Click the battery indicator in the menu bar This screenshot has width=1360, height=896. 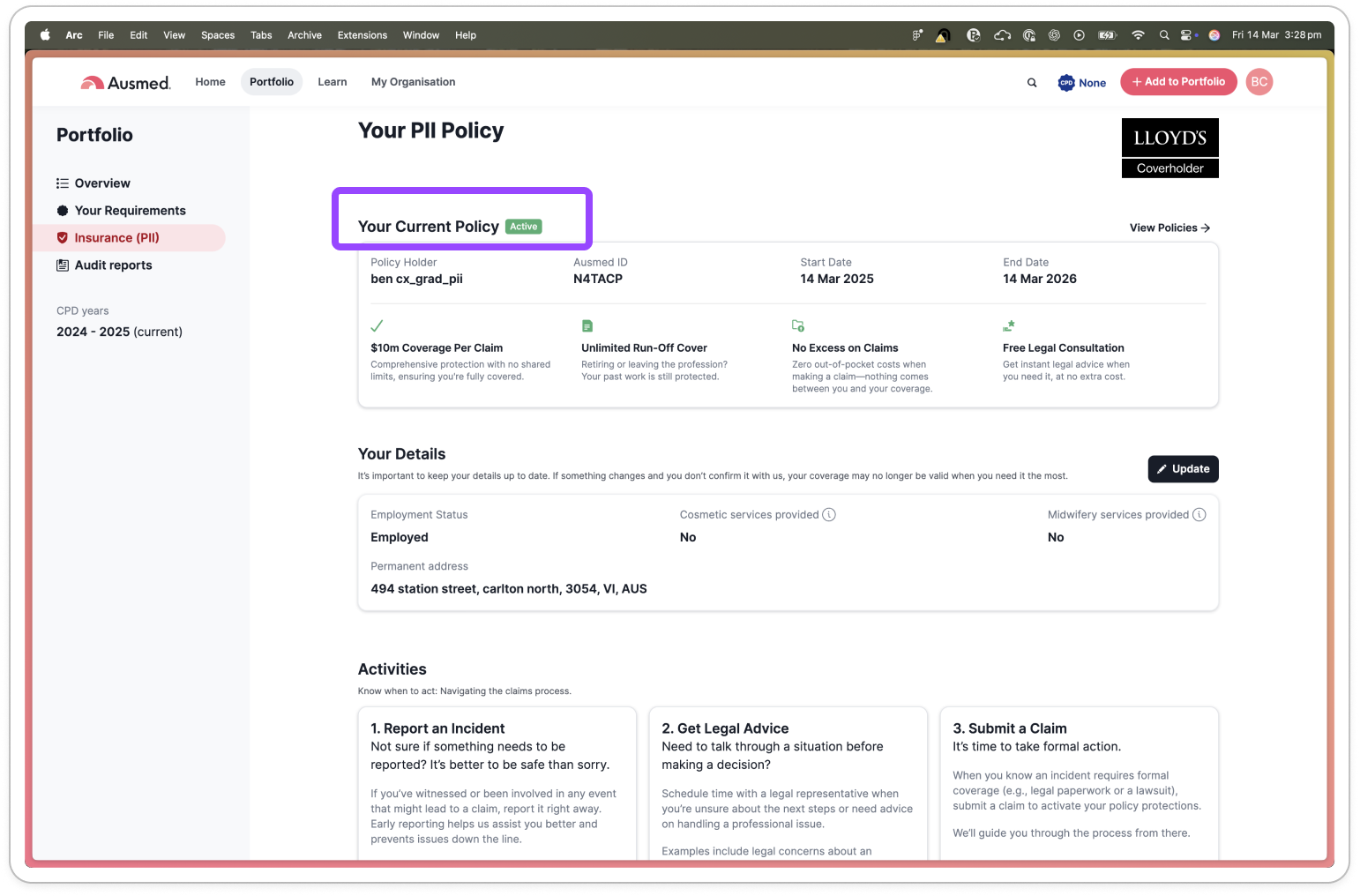(1107, 34)
